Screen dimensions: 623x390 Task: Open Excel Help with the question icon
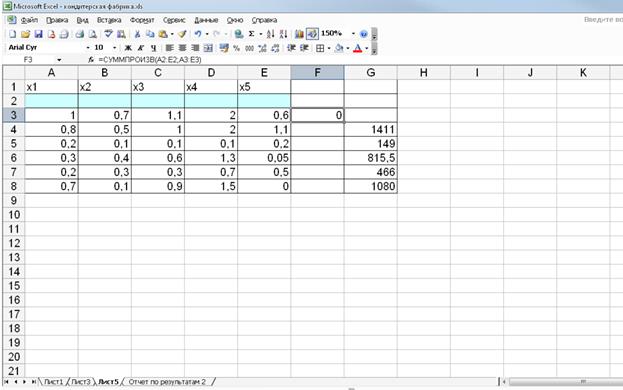pyautogui.click(x=363, y=34)
